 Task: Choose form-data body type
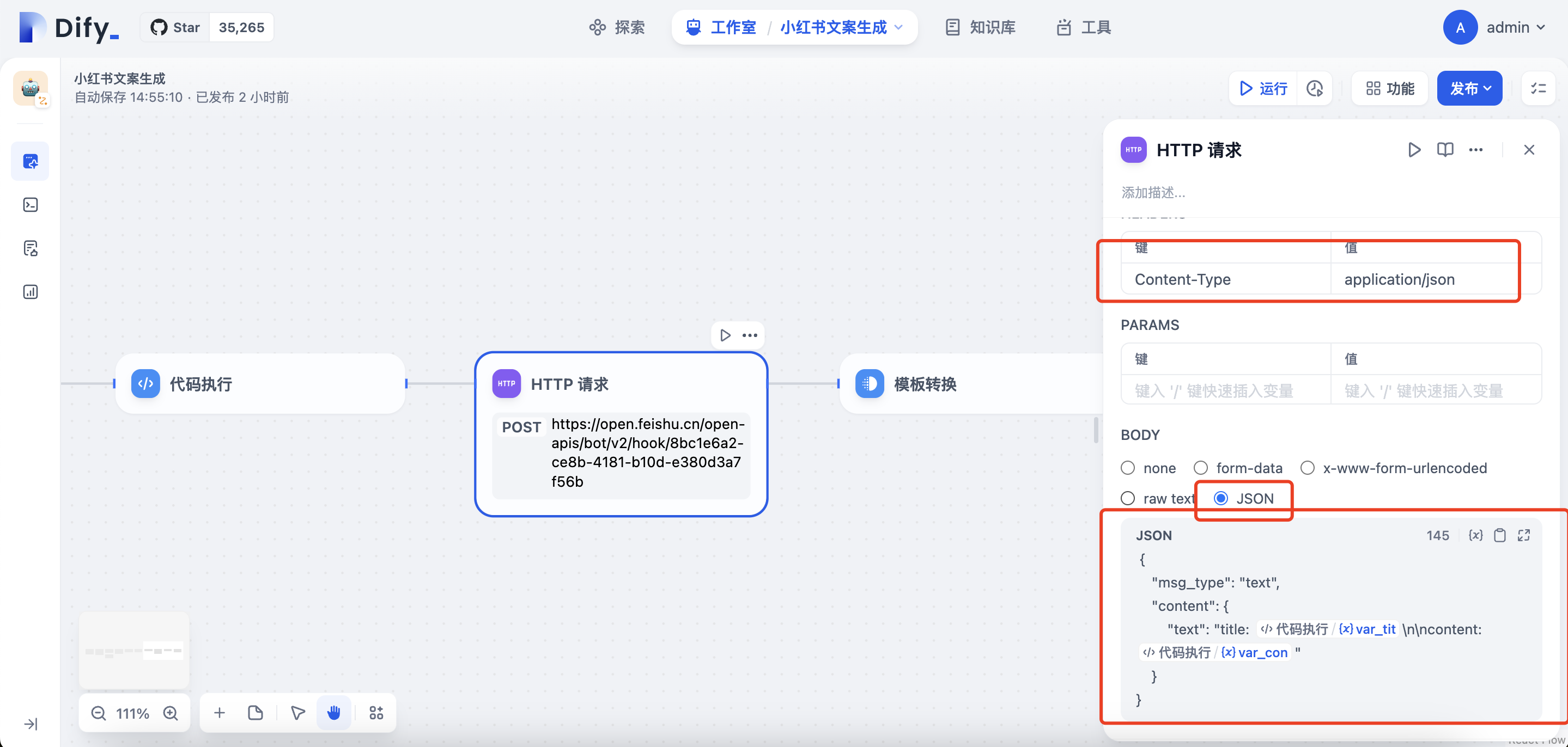1200,468
